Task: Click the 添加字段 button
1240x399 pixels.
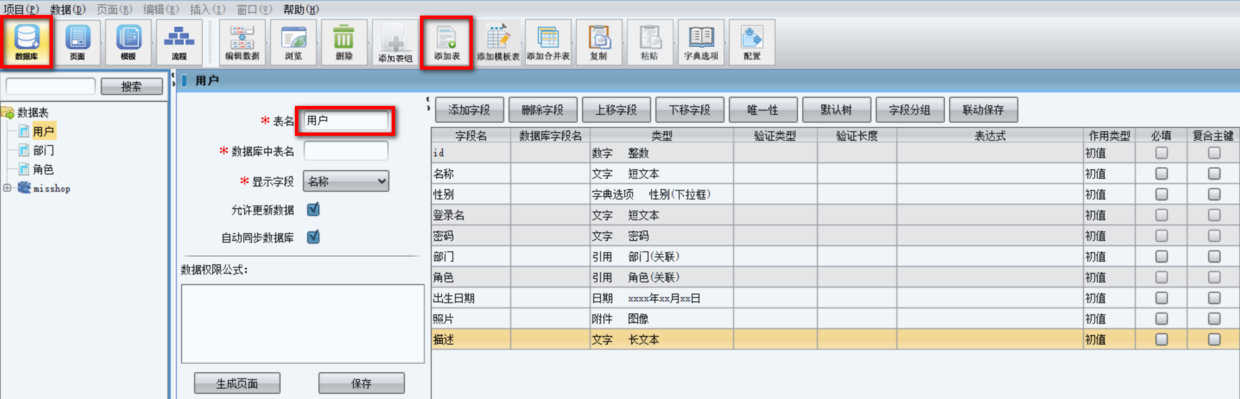Action: [x=470, y=109]
